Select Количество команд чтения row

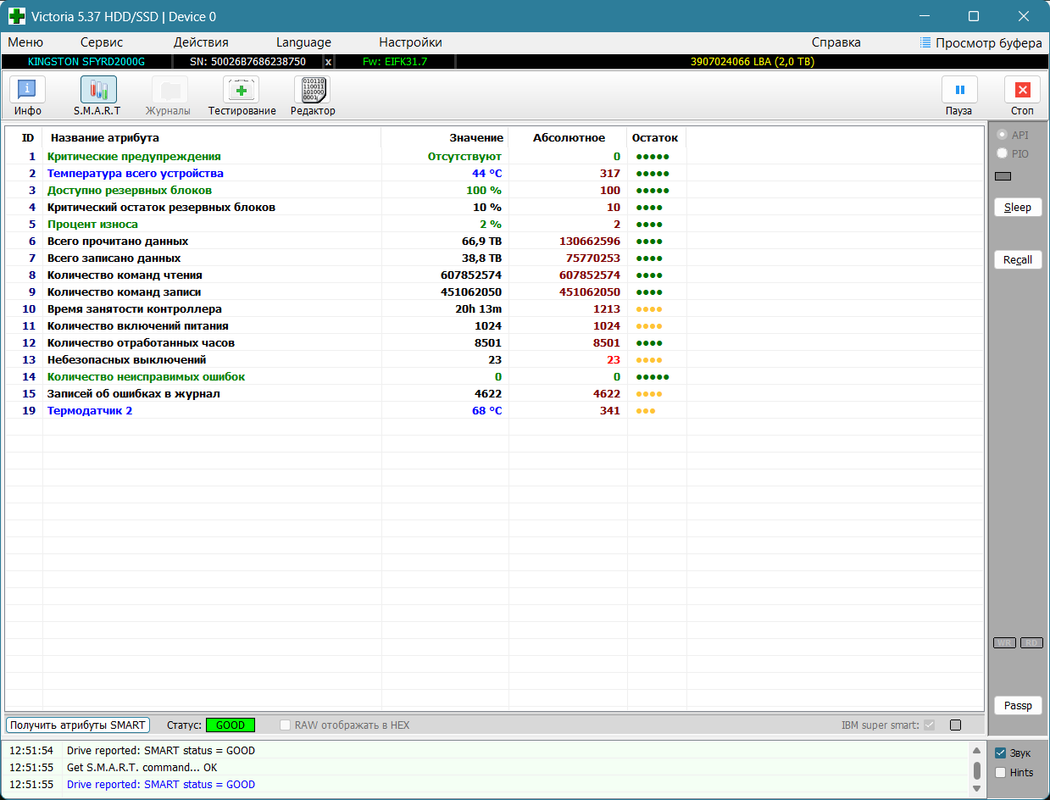(495, 275)
